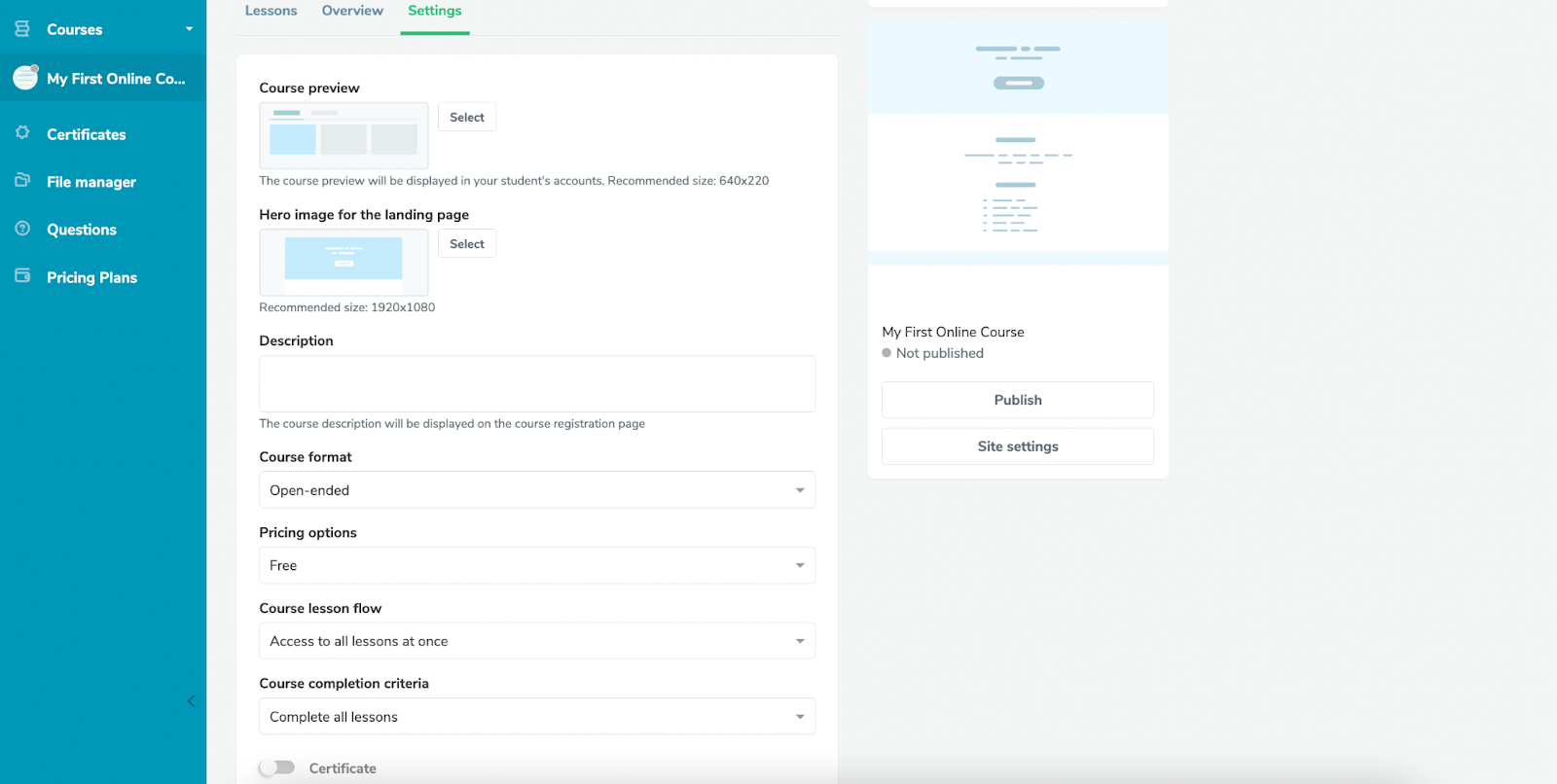Switch to the Lessons tab
Image resolution: width=1557 pixels, height=784 pixels.
(271, 11)
